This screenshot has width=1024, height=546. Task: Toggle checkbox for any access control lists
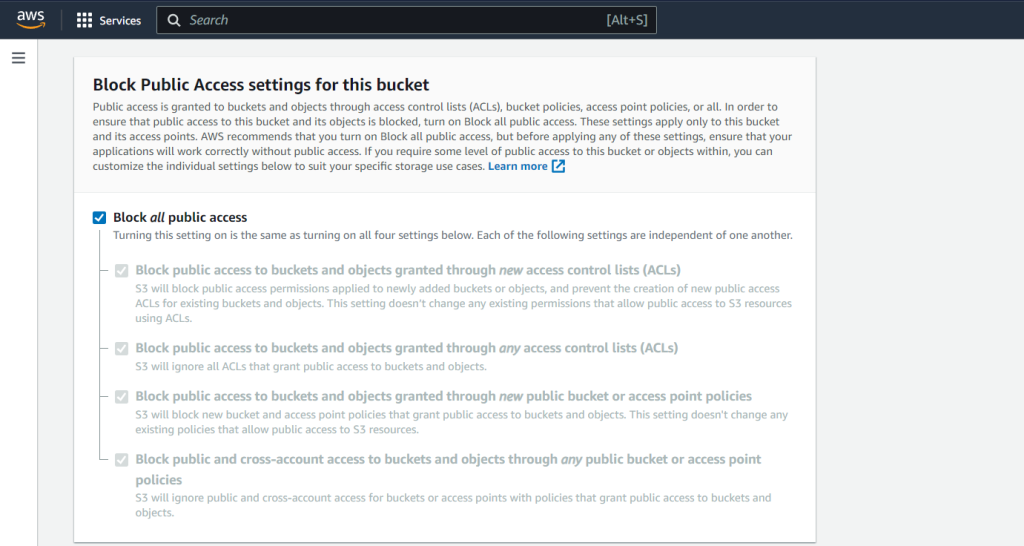point(122,348)
